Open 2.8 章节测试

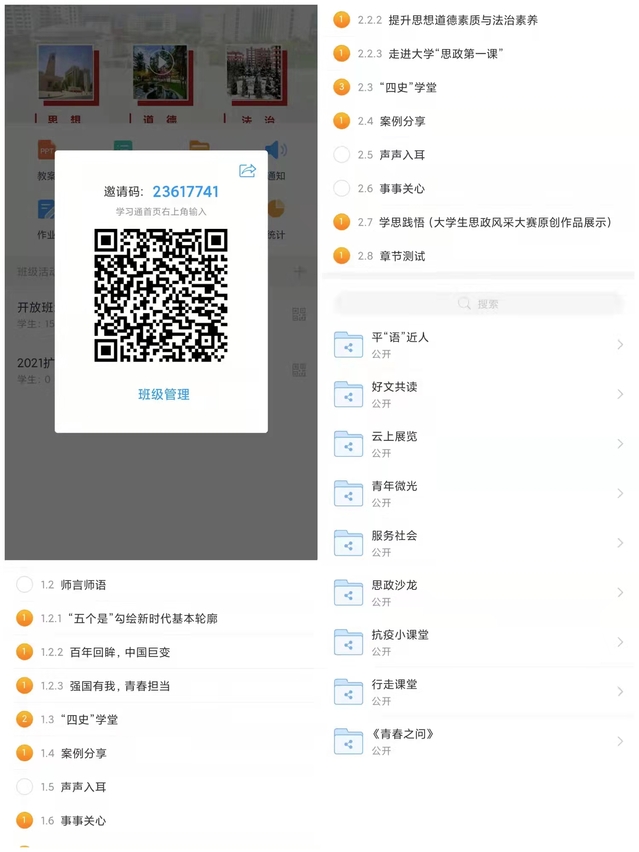click(391, 256)
